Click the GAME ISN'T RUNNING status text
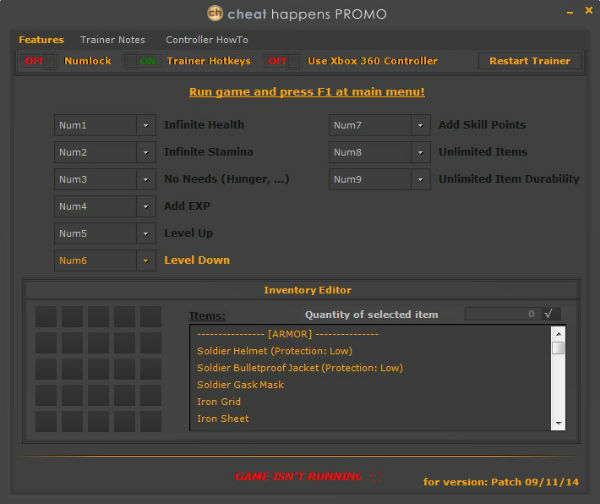Screen dimensions: 600x504 298,476
